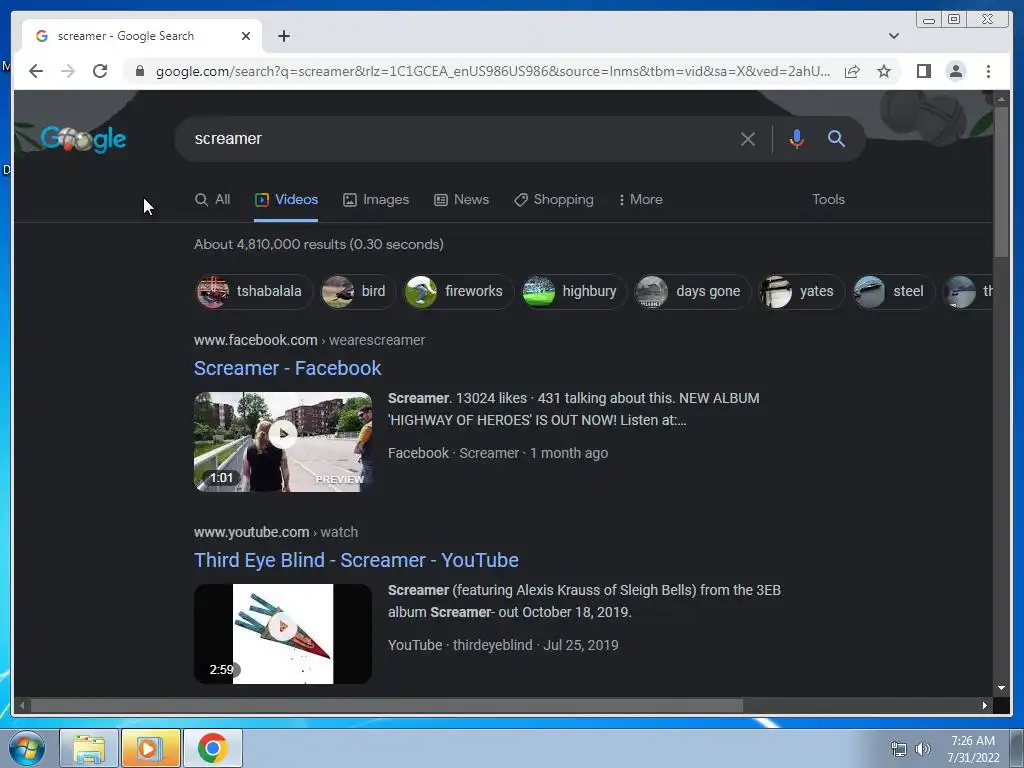This screenshot has height=768, width=1024.
Task: Expand the tab search chevron
Action: coord(893,36)
